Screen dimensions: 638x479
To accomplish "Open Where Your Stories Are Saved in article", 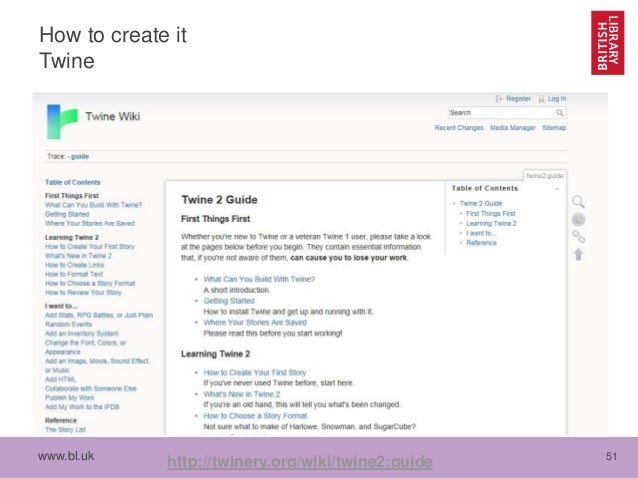I will tap(255, 322).
